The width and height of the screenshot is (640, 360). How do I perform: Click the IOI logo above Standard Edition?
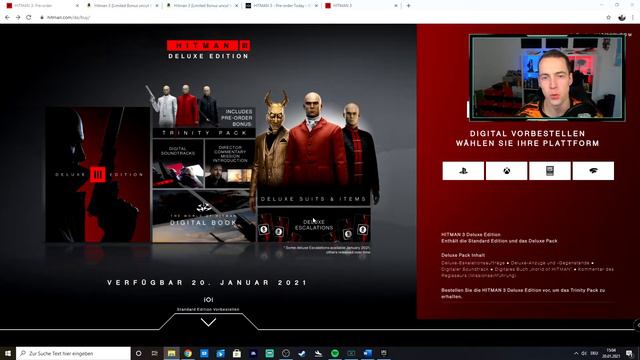pos(208,300)
